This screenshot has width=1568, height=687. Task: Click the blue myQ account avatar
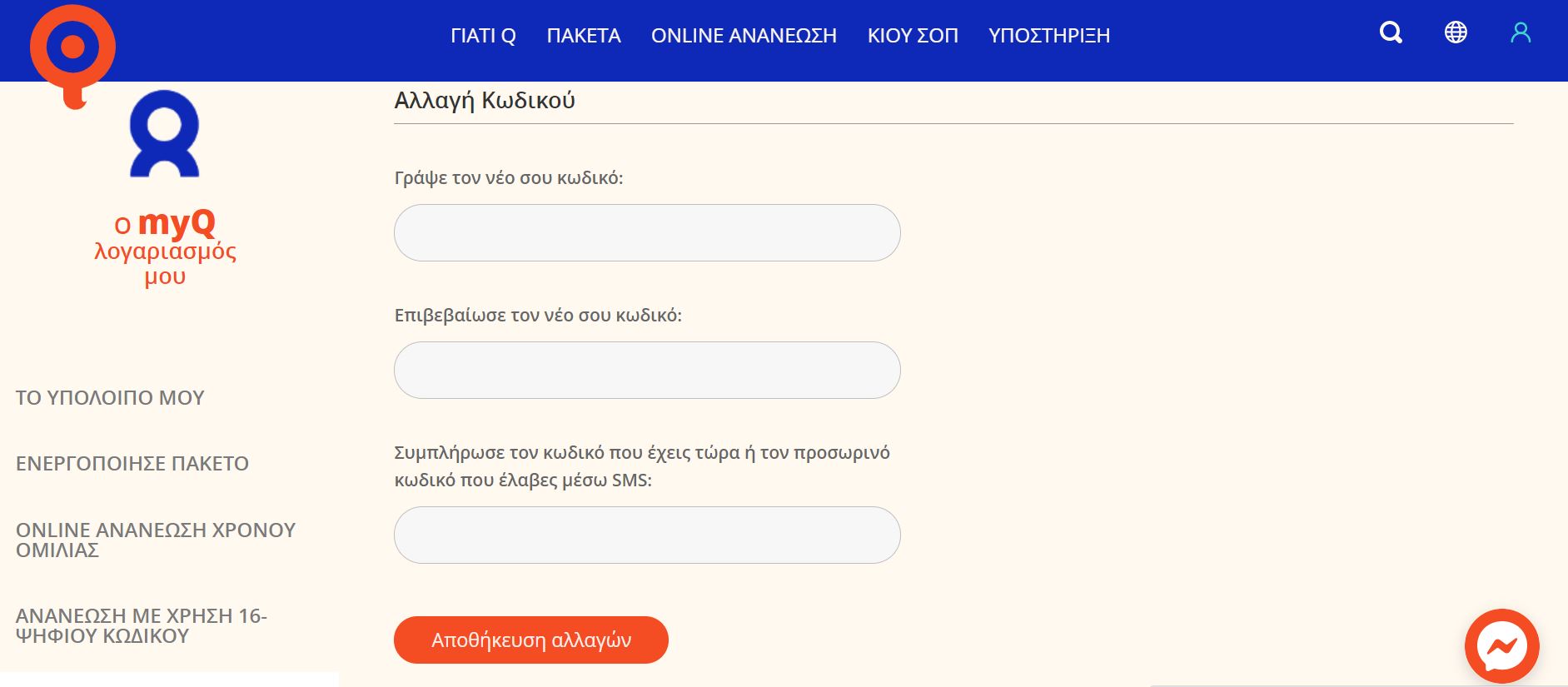coord(165,134)
